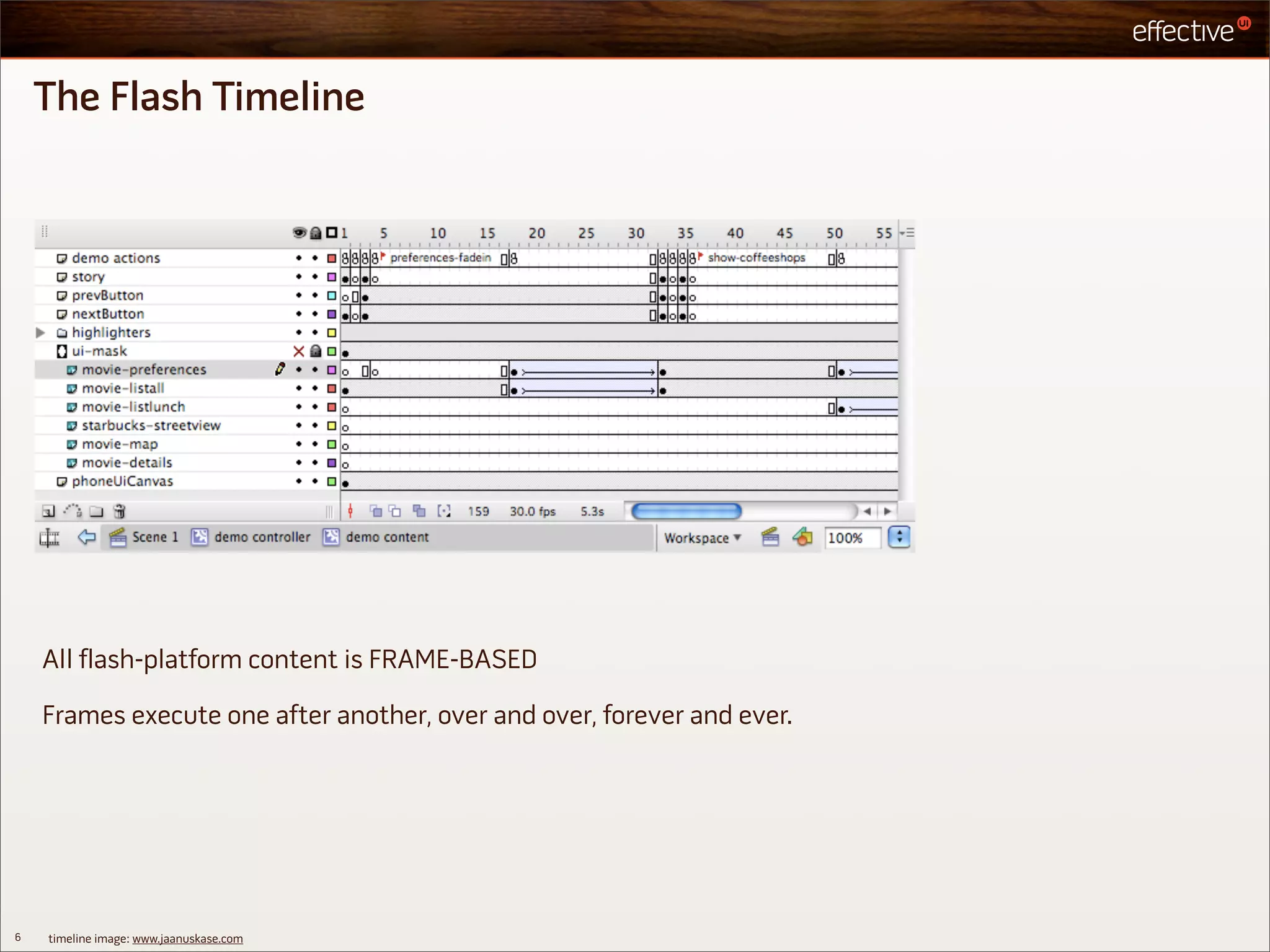Toggle the Onion Skin button

point(376,511)
